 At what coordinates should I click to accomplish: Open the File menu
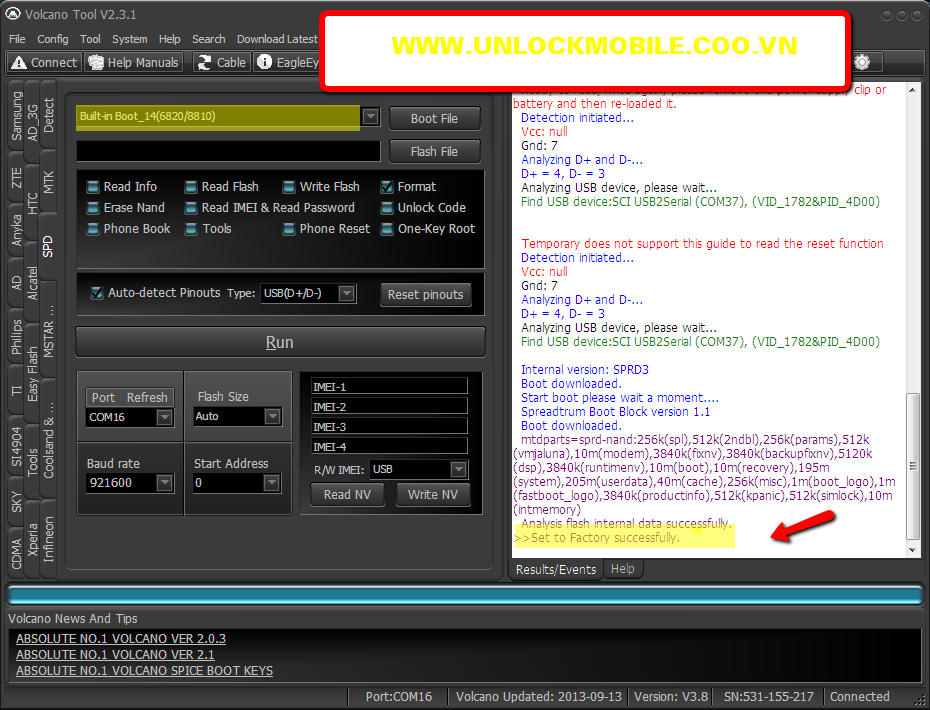(17, 39)
